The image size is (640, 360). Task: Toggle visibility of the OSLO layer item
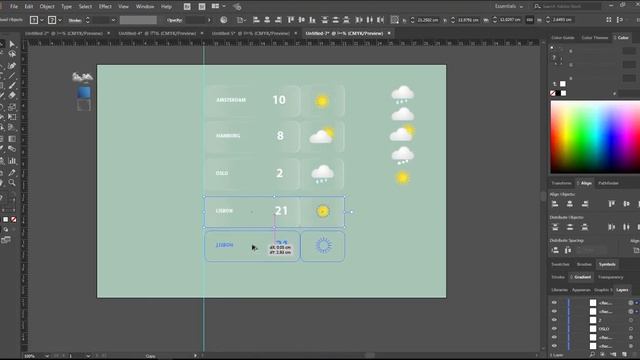pos(554,329)
